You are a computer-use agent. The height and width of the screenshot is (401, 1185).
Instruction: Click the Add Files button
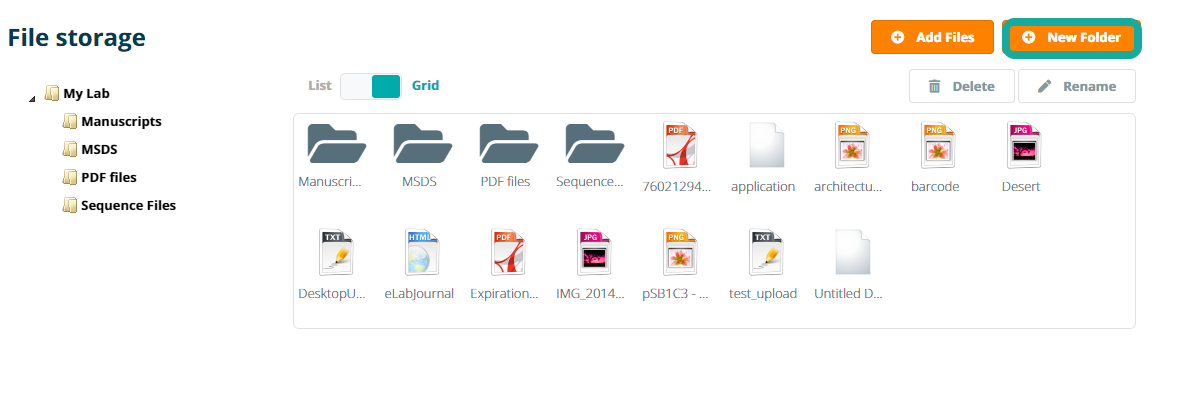tap(931, 37)
